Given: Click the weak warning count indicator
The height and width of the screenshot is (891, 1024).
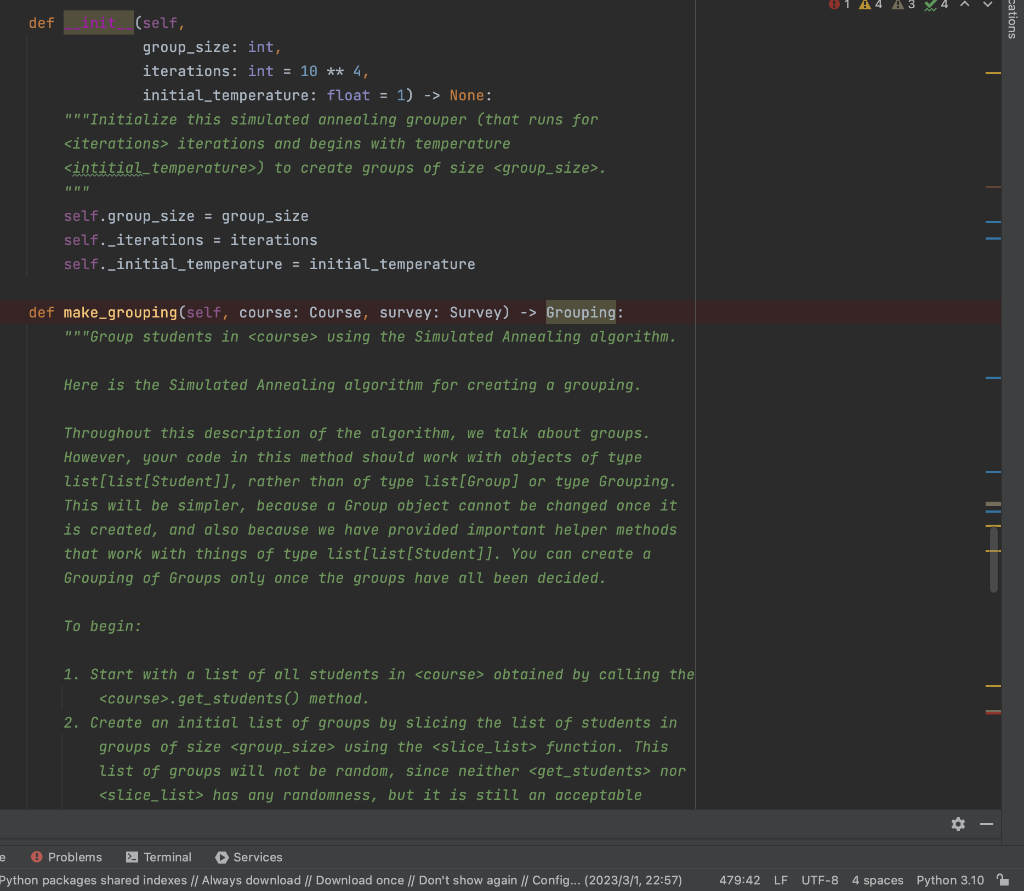Looking at the screenshot, I should click(x=903, y=5).
